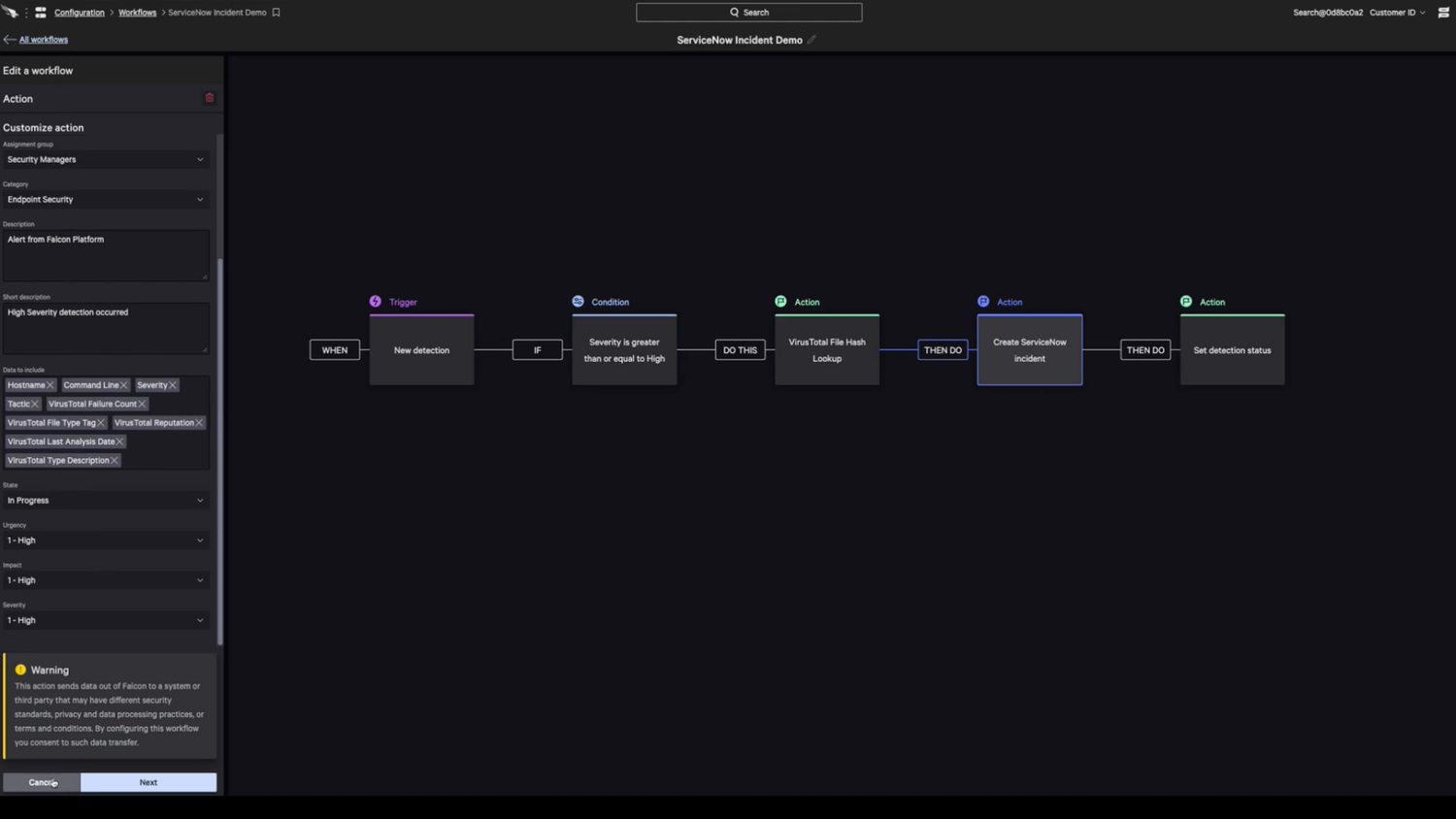Click the green icon above VirusTotal File Hash Lookup

780,302
